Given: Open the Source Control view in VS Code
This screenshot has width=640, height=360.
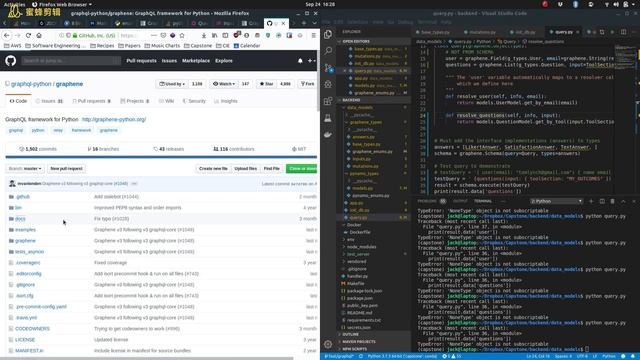Looking at the screenshot, I should tap(328, 68).
